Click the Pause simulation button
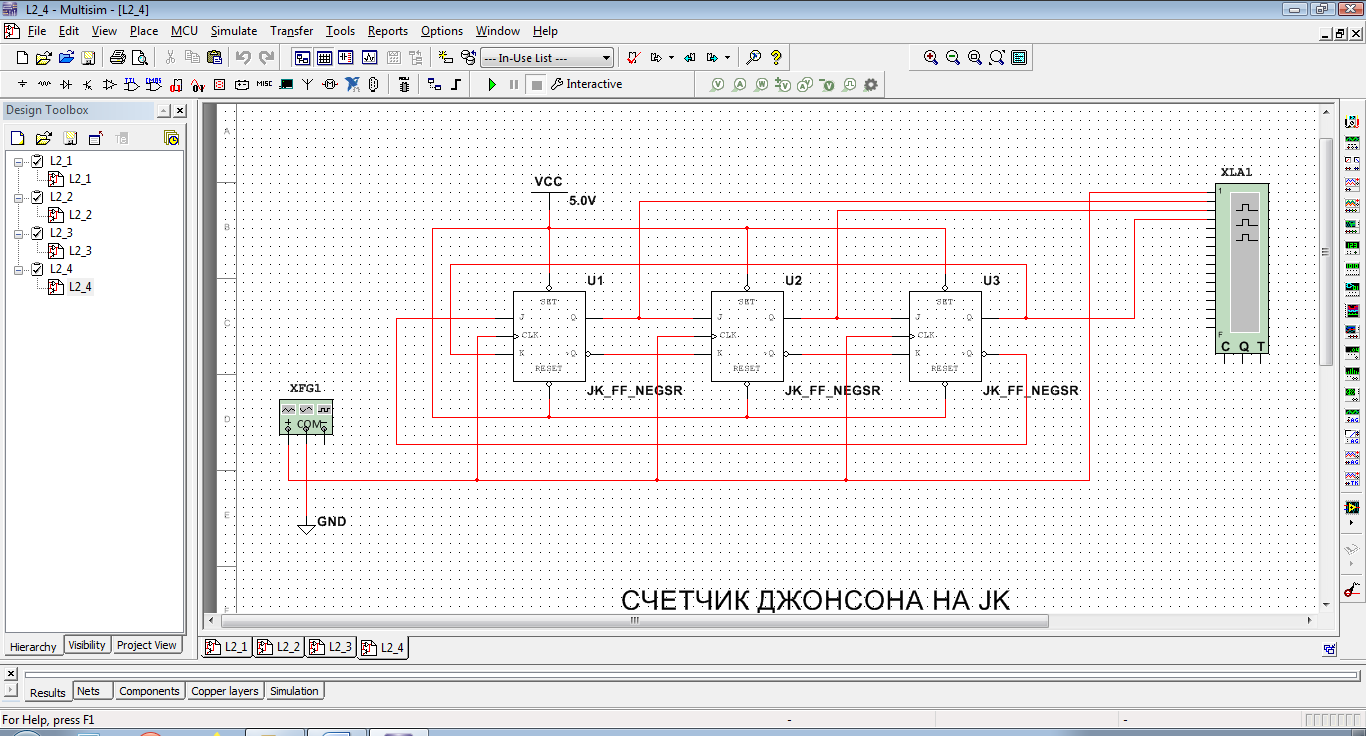The width and height of the screenshot is (1366, 736). point(514,85)
